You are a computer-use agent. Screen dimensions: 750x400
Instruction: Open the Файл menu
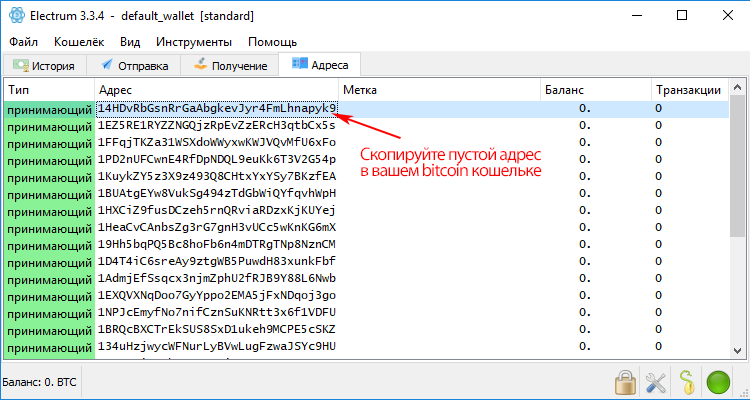[26, 42]
